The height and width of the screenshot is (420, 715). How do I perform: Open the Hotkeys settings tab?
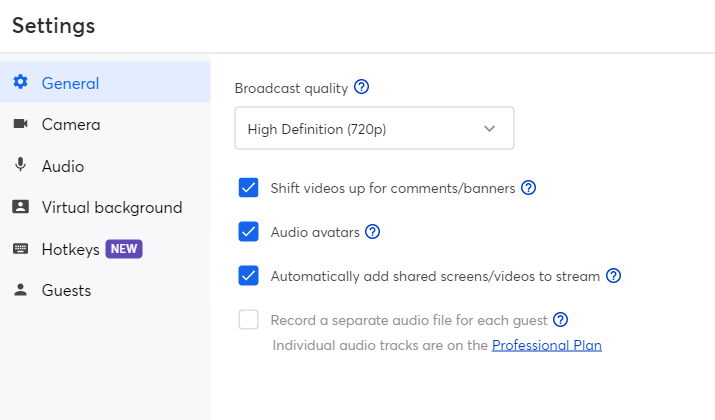click(105, 249)
